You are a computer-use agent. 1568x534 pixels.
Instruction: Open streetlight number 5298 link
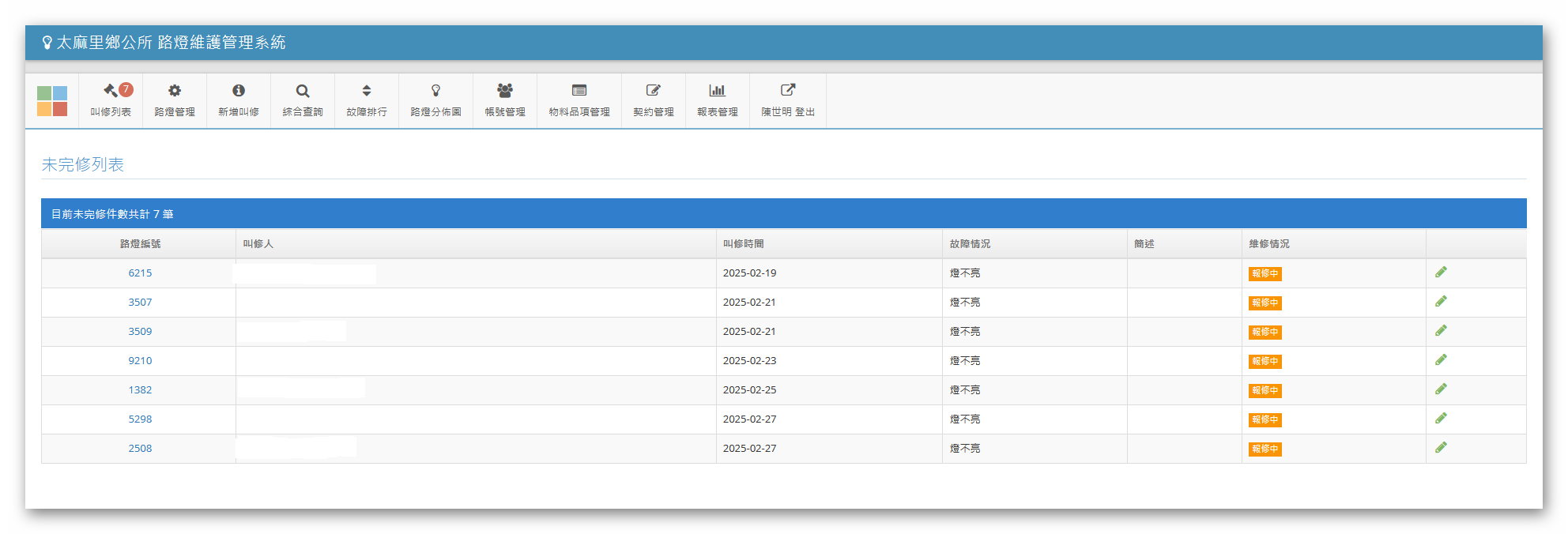[x=140, y=419]
